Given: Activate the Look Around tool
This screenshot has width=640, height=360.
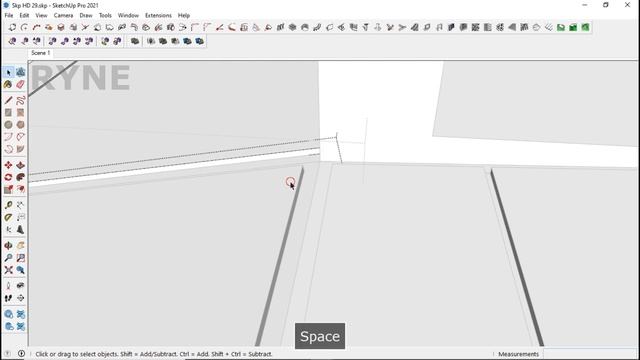Looking at the screenshot, I should (x=20, y=286).
